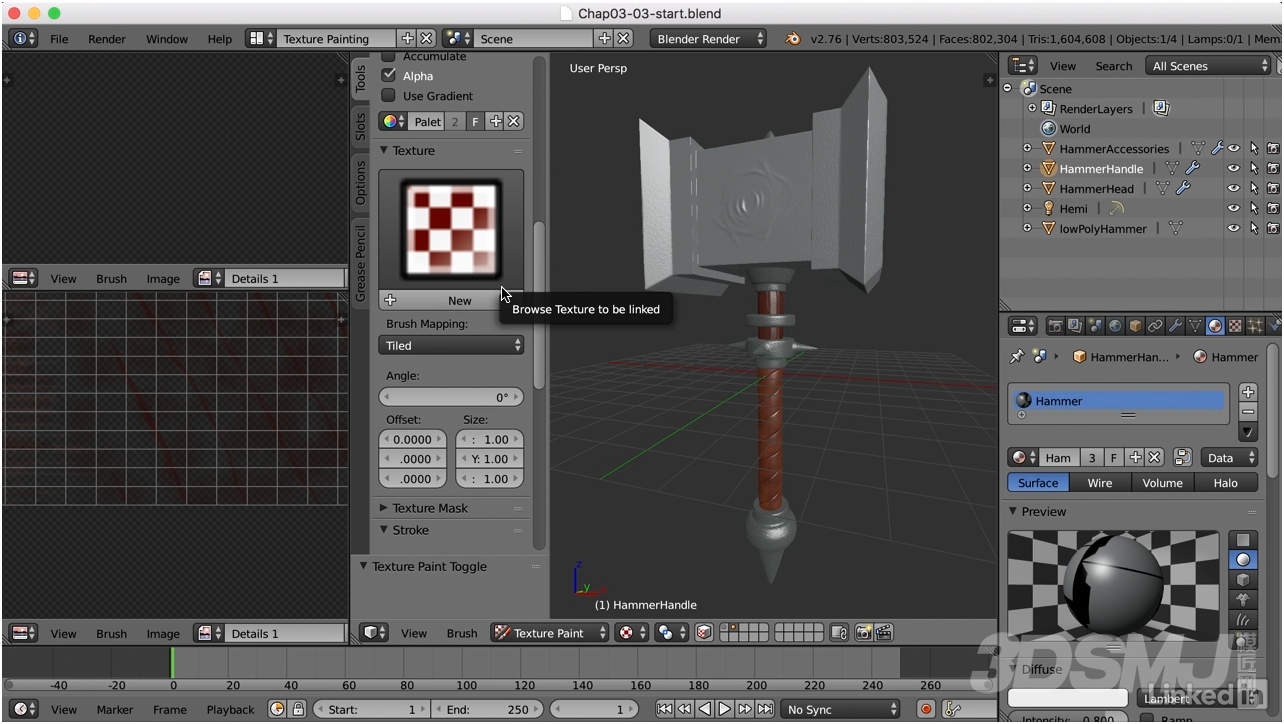The image size is (1284, 724).
Task: Pin the properties context with pin icon
Action: (1017, 356)
